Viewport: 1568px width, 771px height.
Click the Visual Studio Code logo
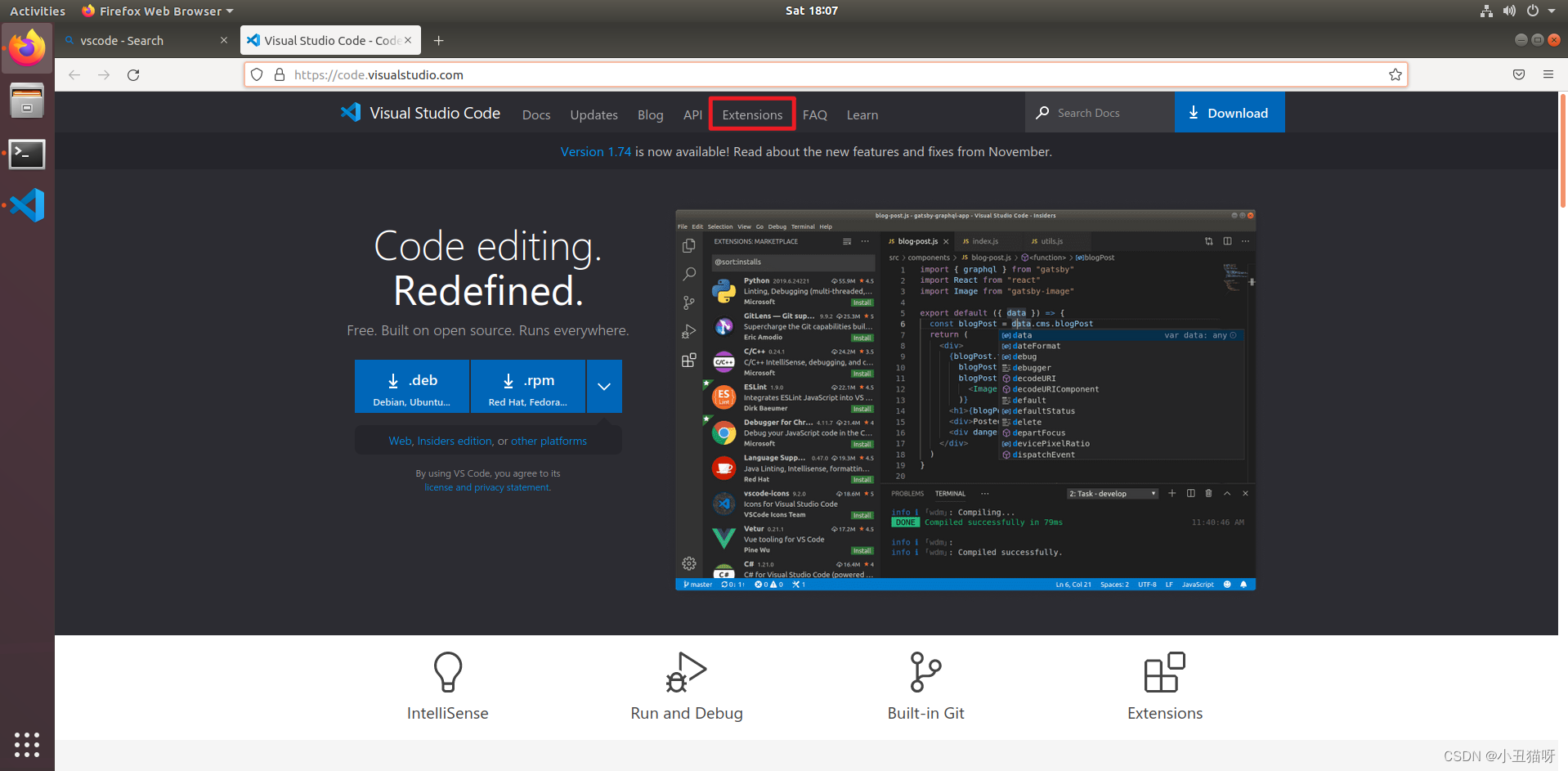tap(352, 112)
